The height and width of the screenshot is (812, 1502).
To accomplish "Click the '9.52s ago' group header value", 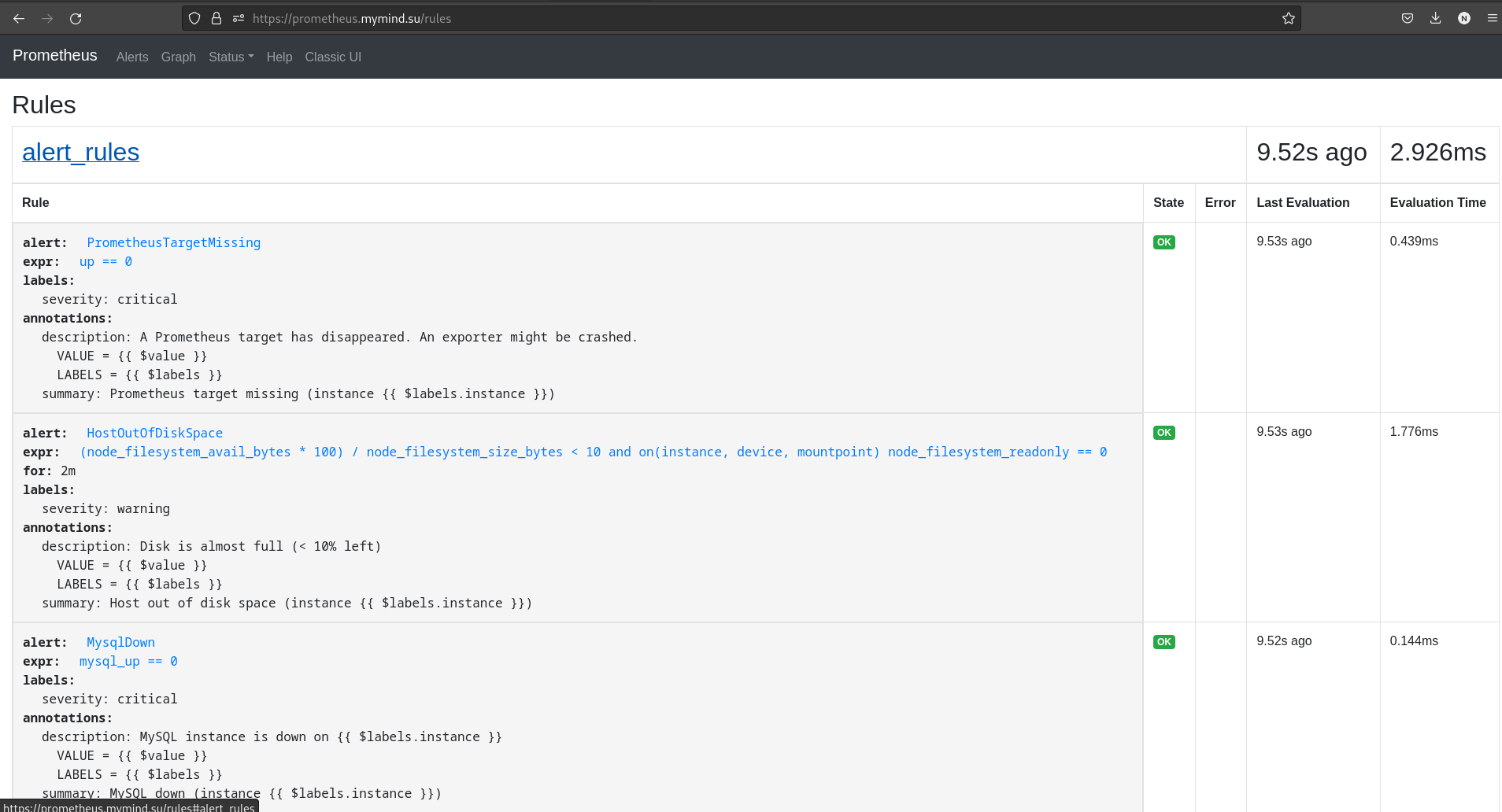I will tap(1311, 152).
